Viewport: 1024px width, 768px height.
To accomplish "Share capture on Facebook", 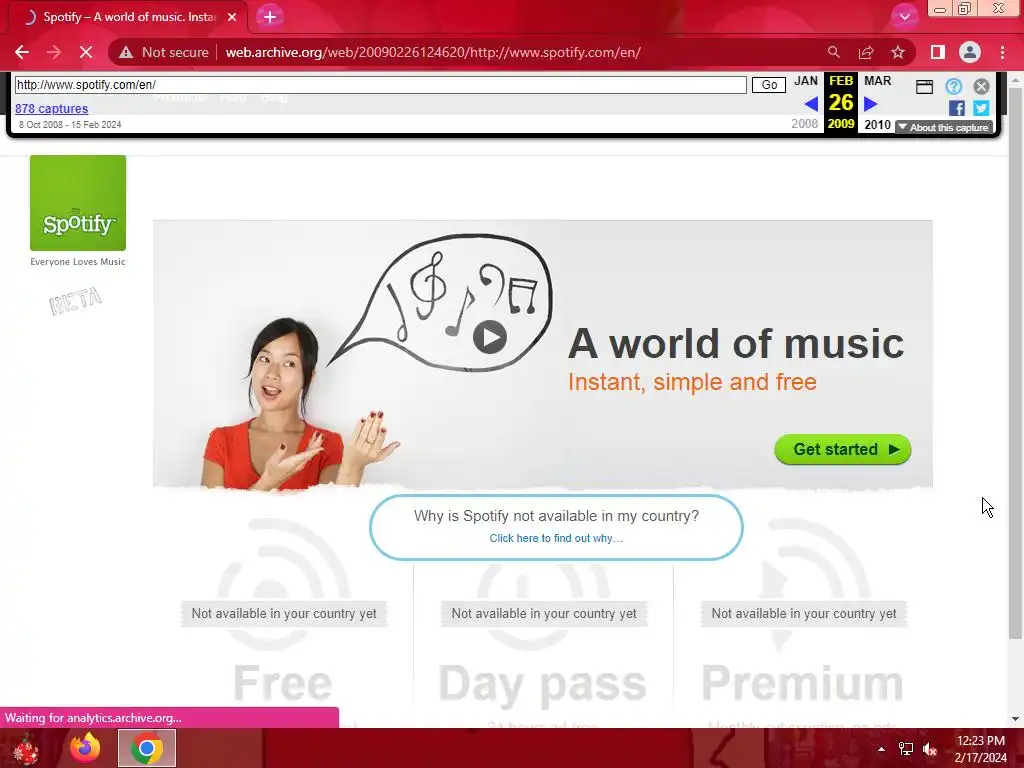I will [x=957, y=108].
